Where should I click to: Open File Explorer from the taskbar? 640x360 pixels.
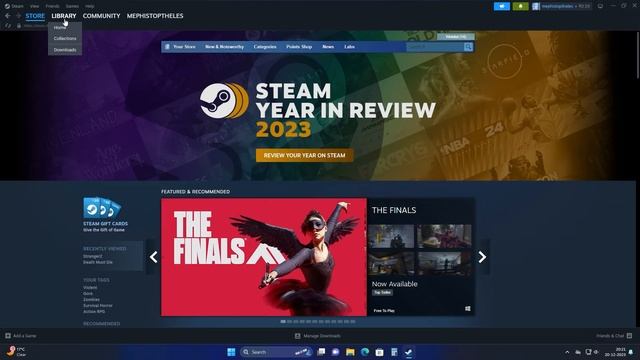pyautogui.click(x=350, y=352)
